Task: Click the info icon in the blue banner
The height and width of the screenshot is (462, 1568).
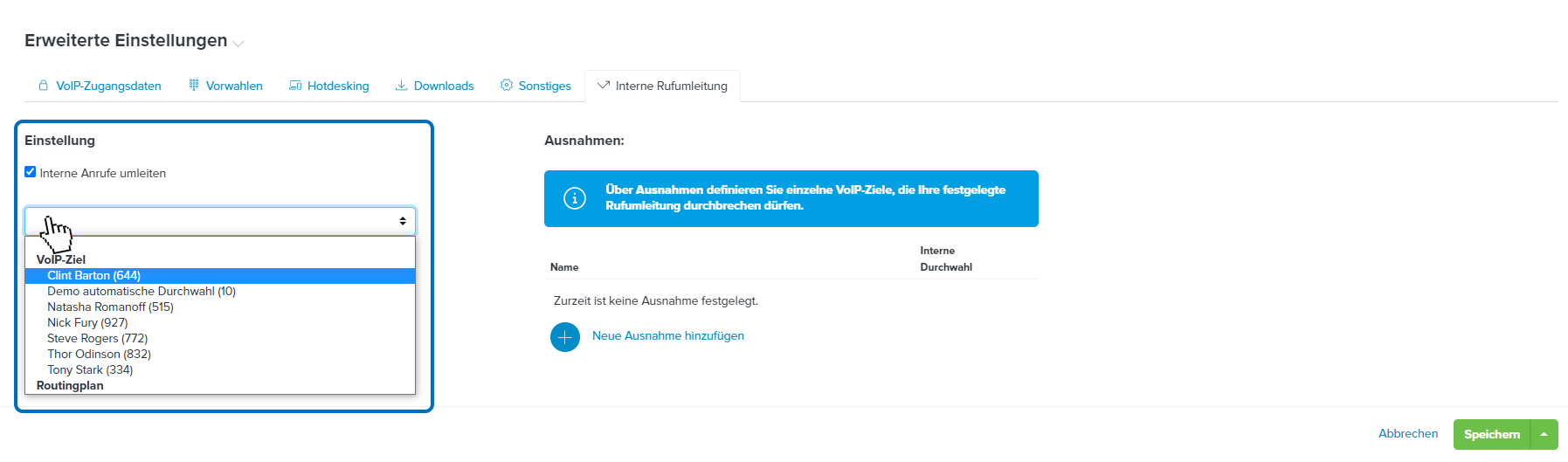Action: click(575, 198)
